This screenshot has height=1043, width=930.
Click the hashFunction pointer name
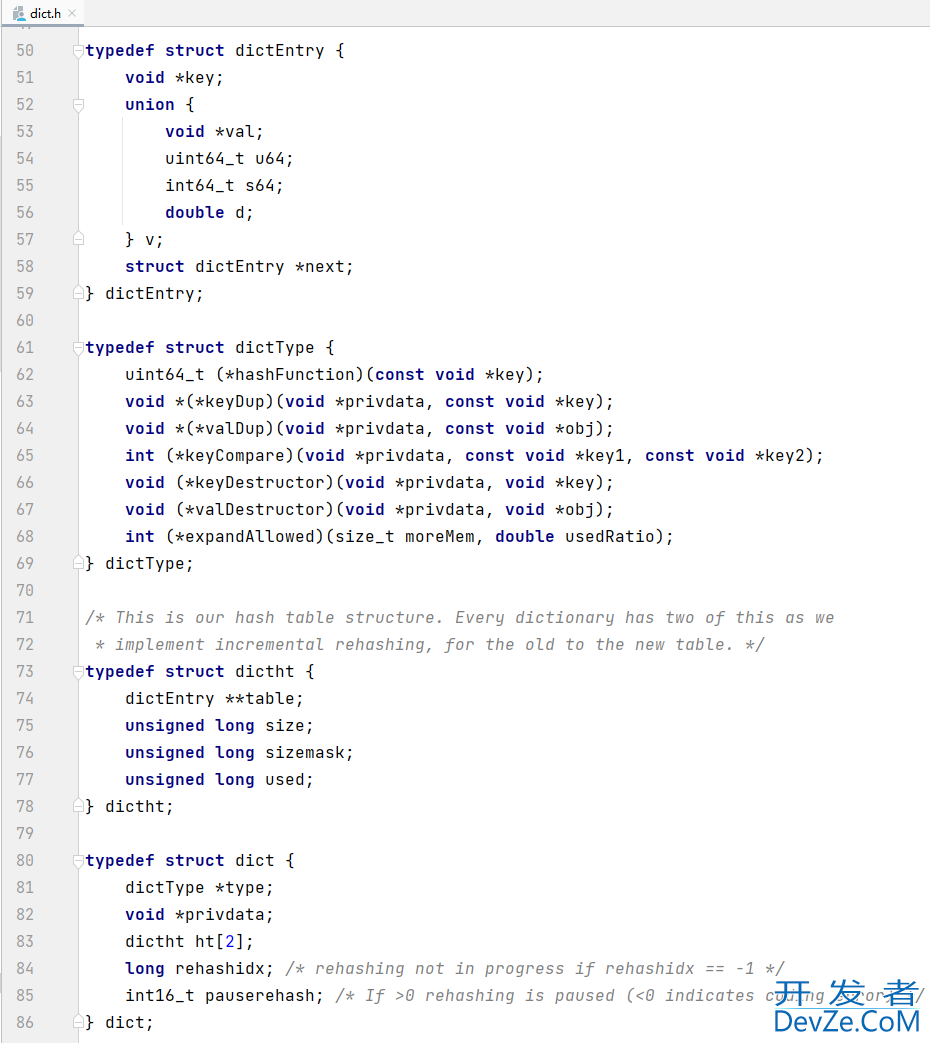(295, 374)
